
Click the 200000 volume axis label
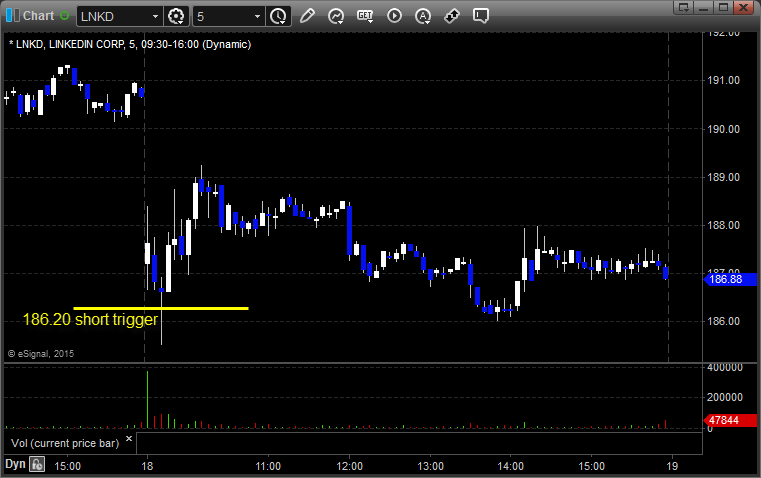725,397
